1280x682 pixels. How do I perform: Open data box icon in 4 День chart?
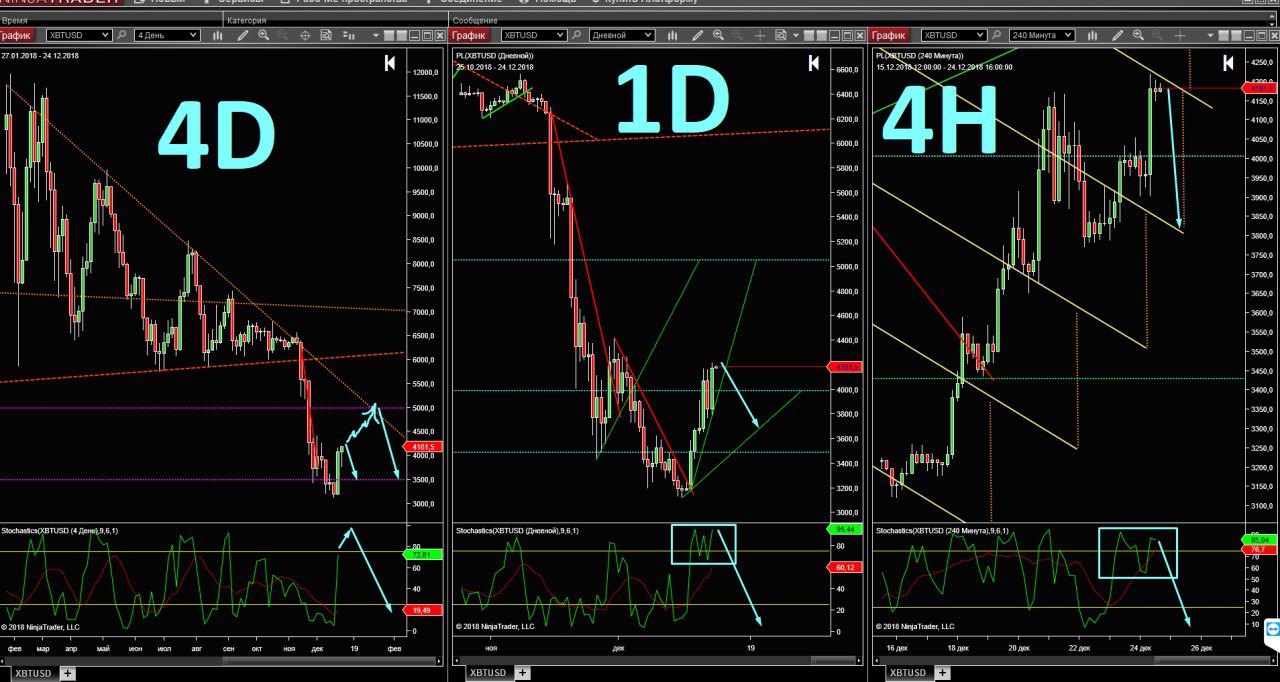(326, 35)
